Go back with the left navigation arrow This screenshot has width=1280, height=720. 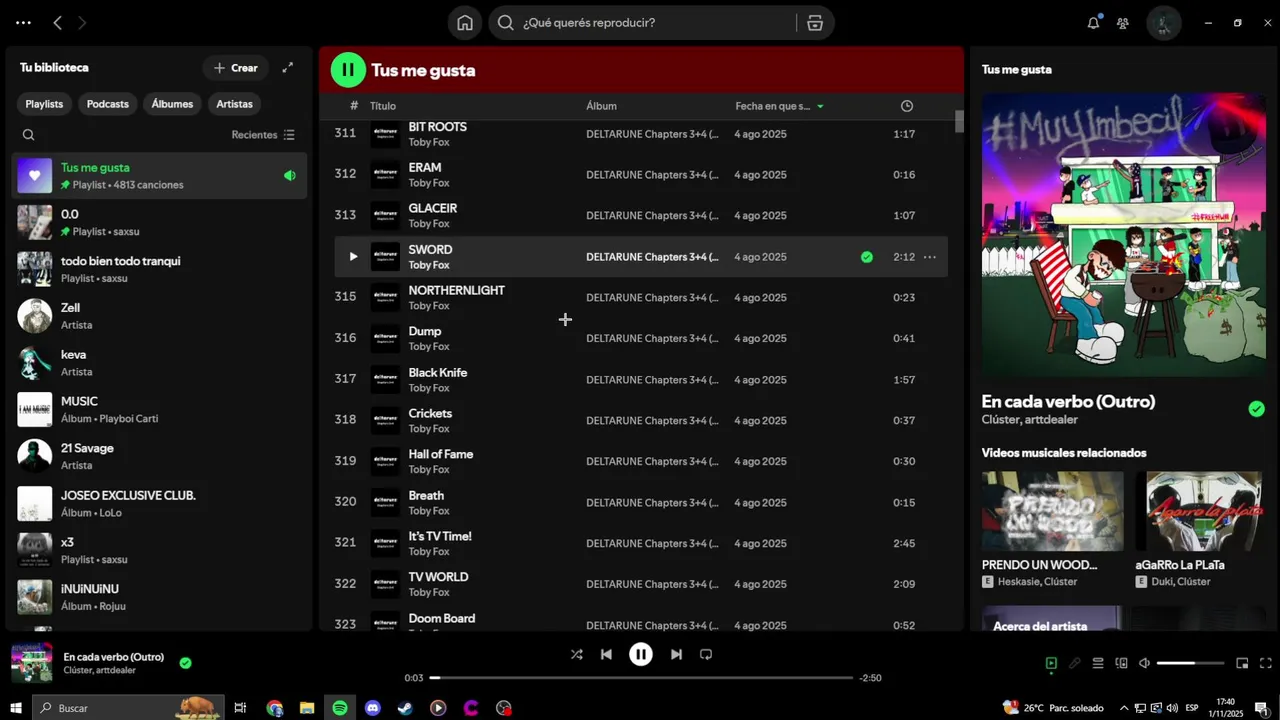[57, 23]
